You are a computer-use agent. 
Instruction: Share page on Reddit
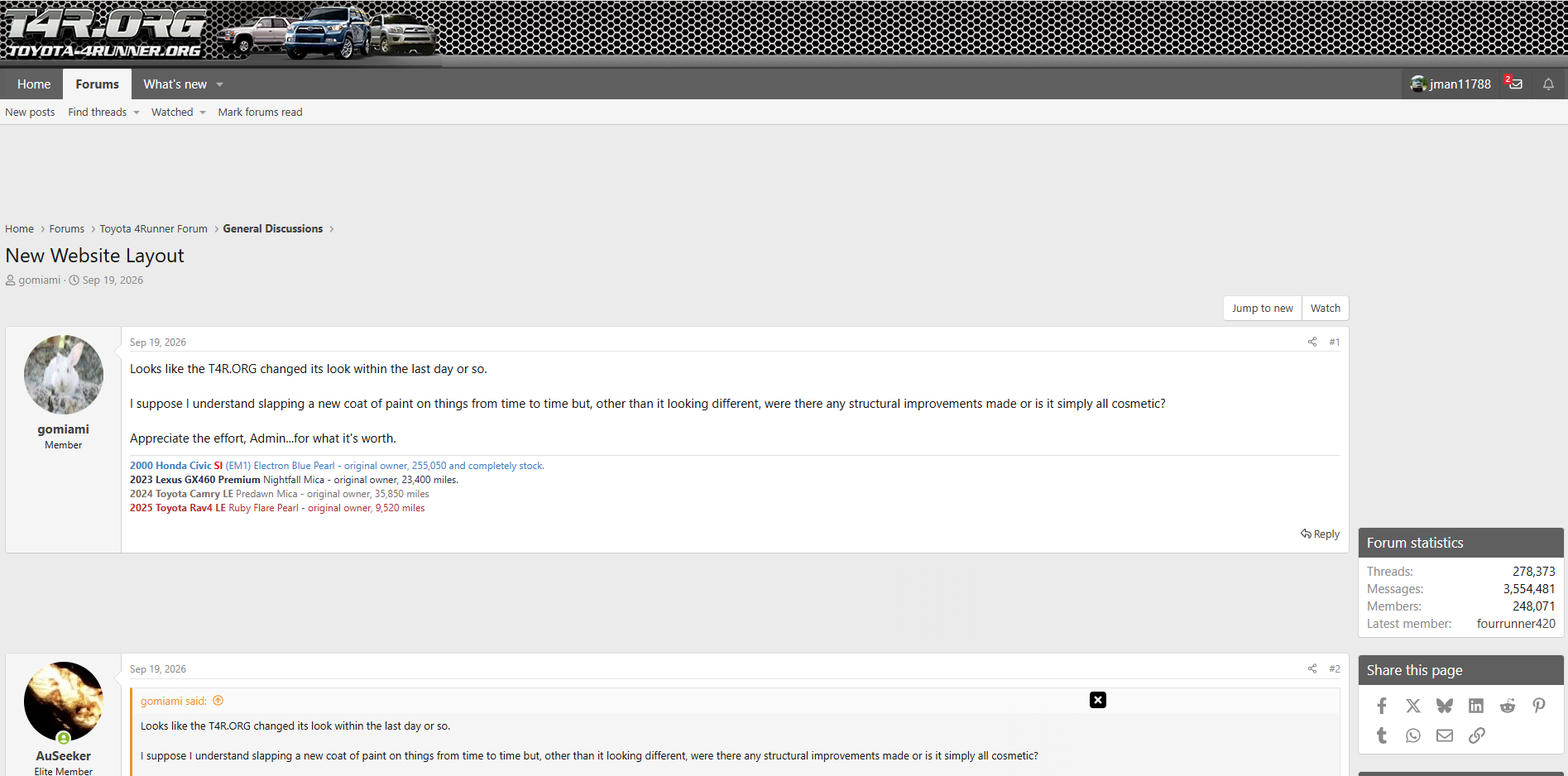[x=1508, y=706]
